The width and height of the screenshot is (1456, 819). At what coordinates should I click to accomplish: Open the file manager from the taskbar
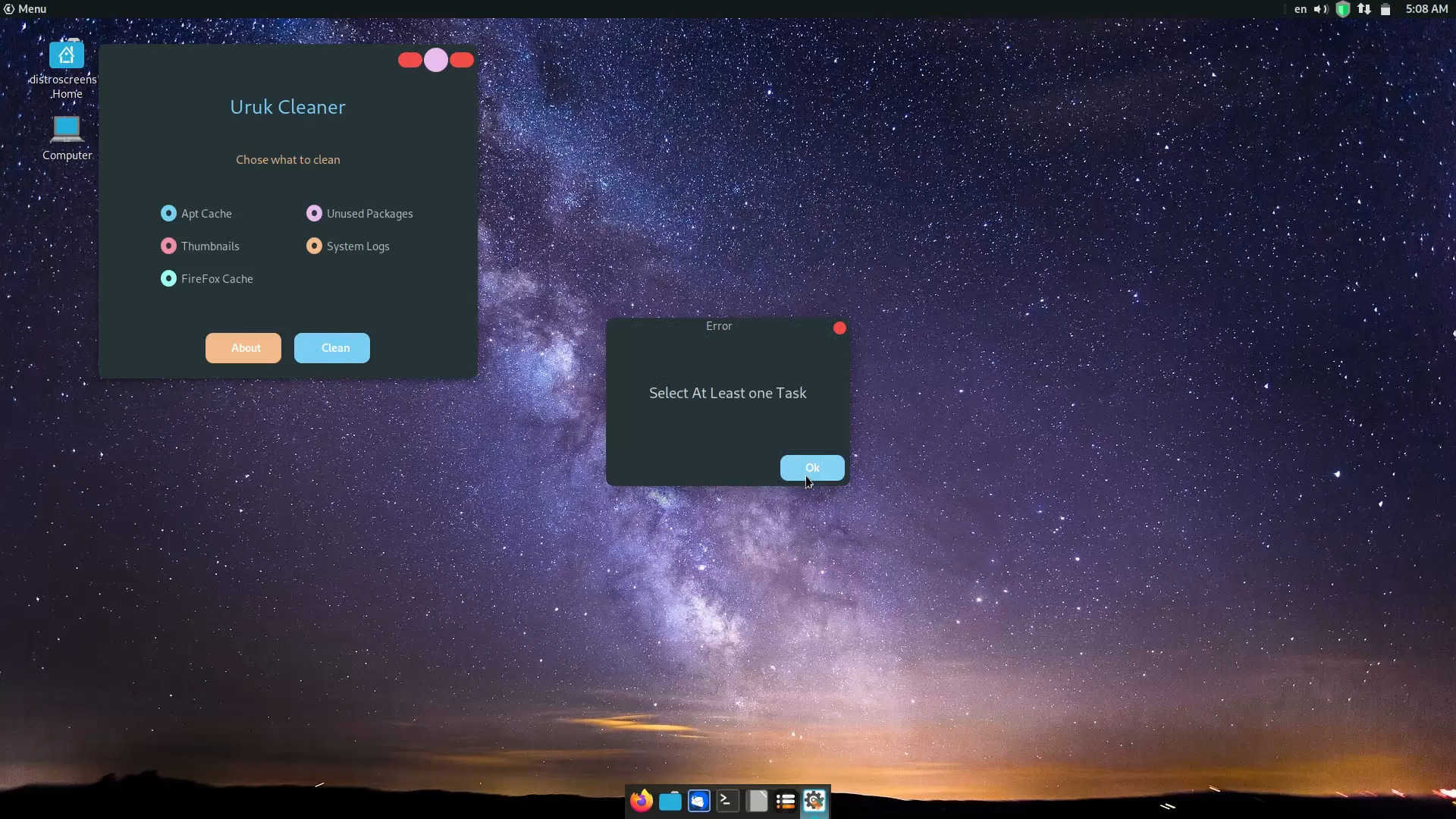coord(670,801)
